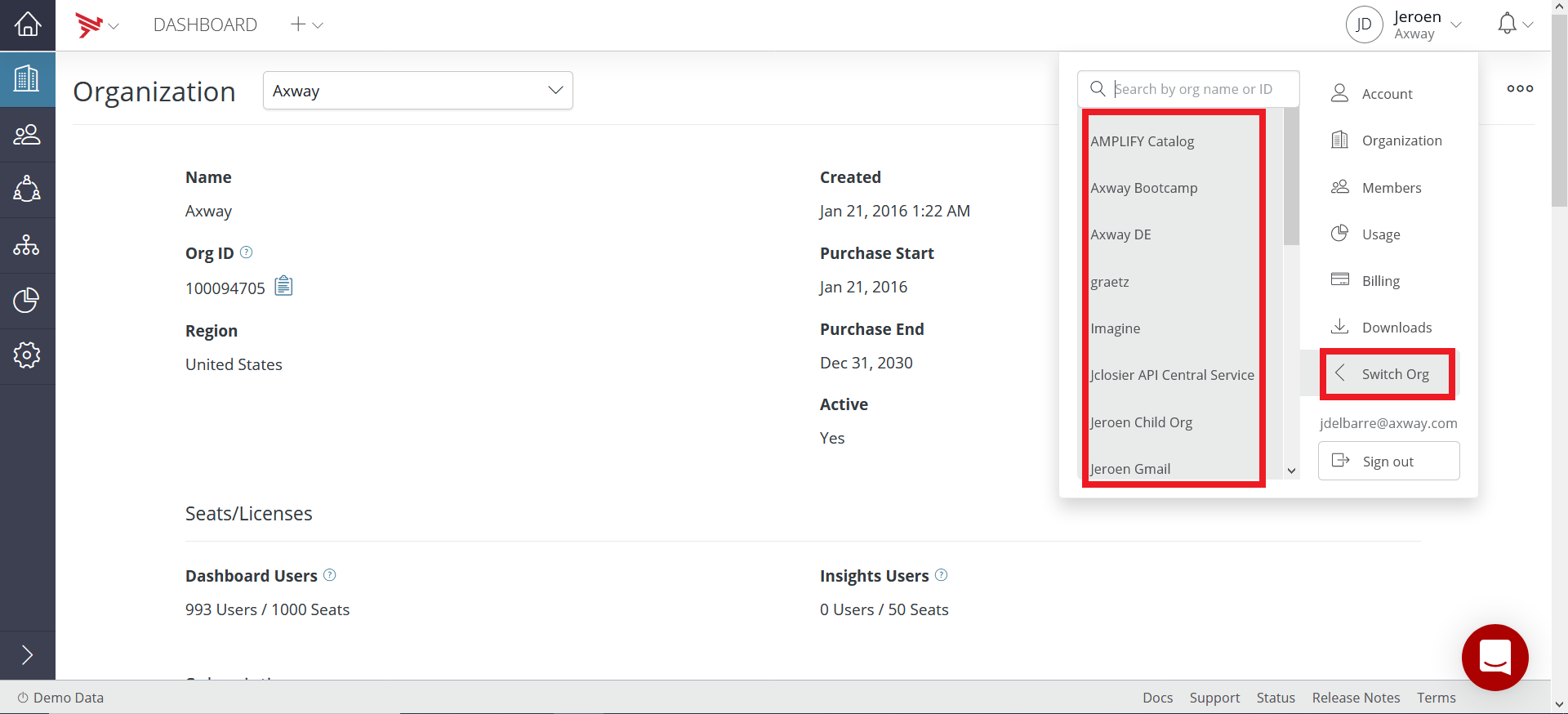The image size is (1568, 714).
Task: Open the Members people icon in sidebar
Action: pos(27,134)
